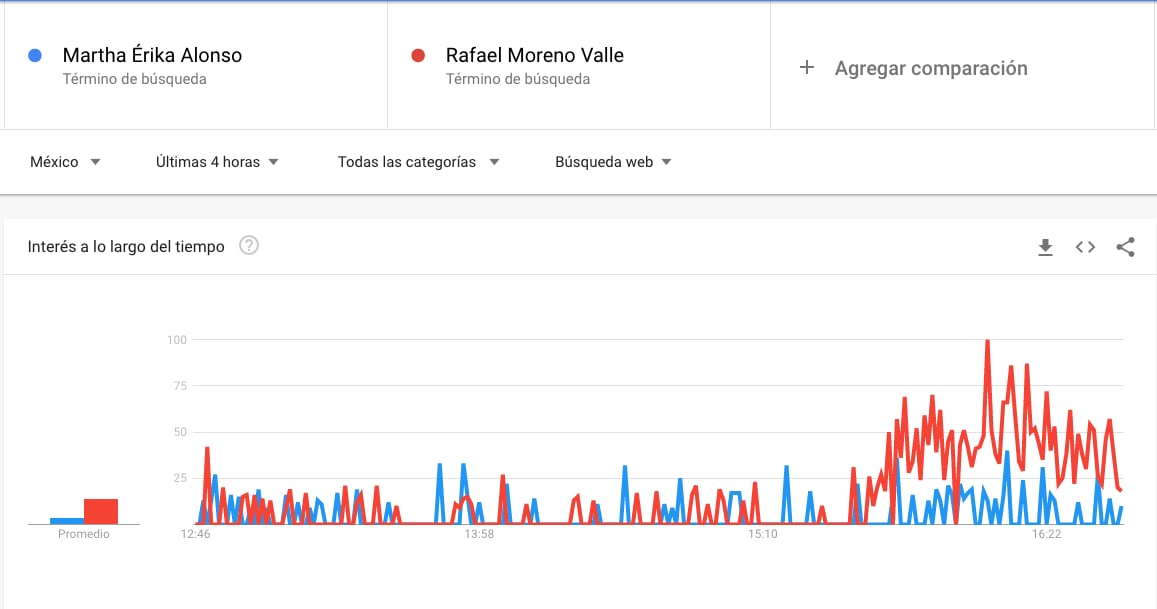
Task: Expand the Últimas 4 horas time range
Action: pos(217,162)
